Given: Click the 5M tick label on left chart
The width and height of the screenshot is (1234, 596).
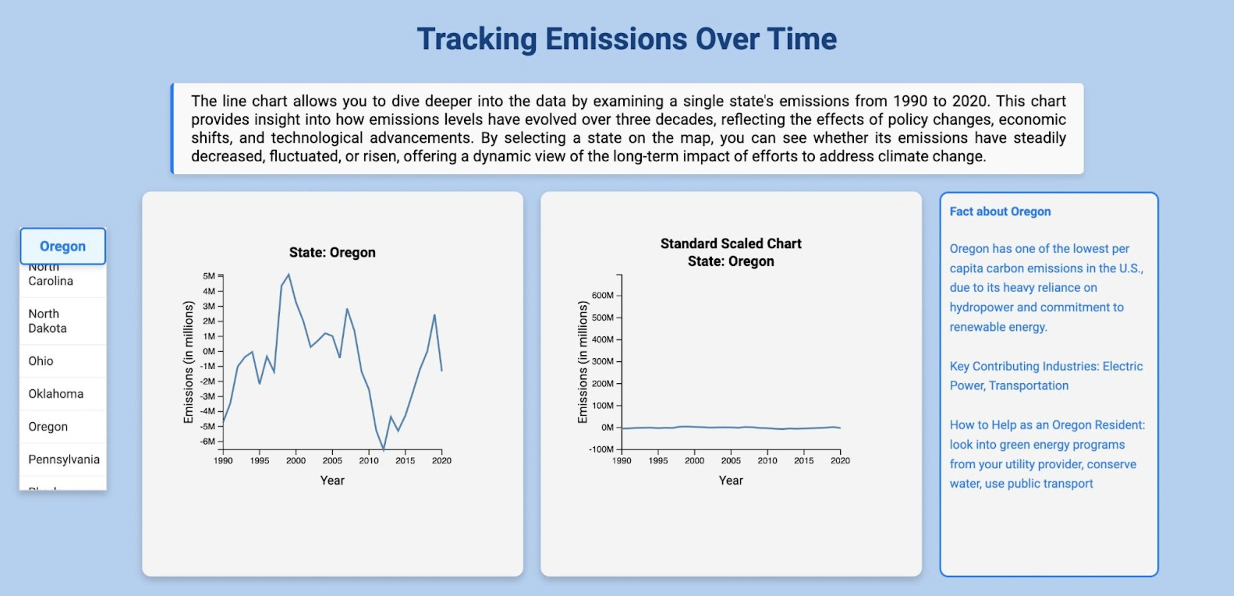Looking at the screenshot, I should 209,276.
